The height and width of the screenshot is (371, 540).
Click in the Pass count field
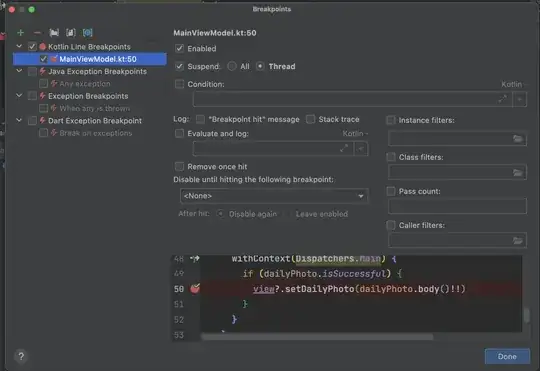tap(457, 206)
